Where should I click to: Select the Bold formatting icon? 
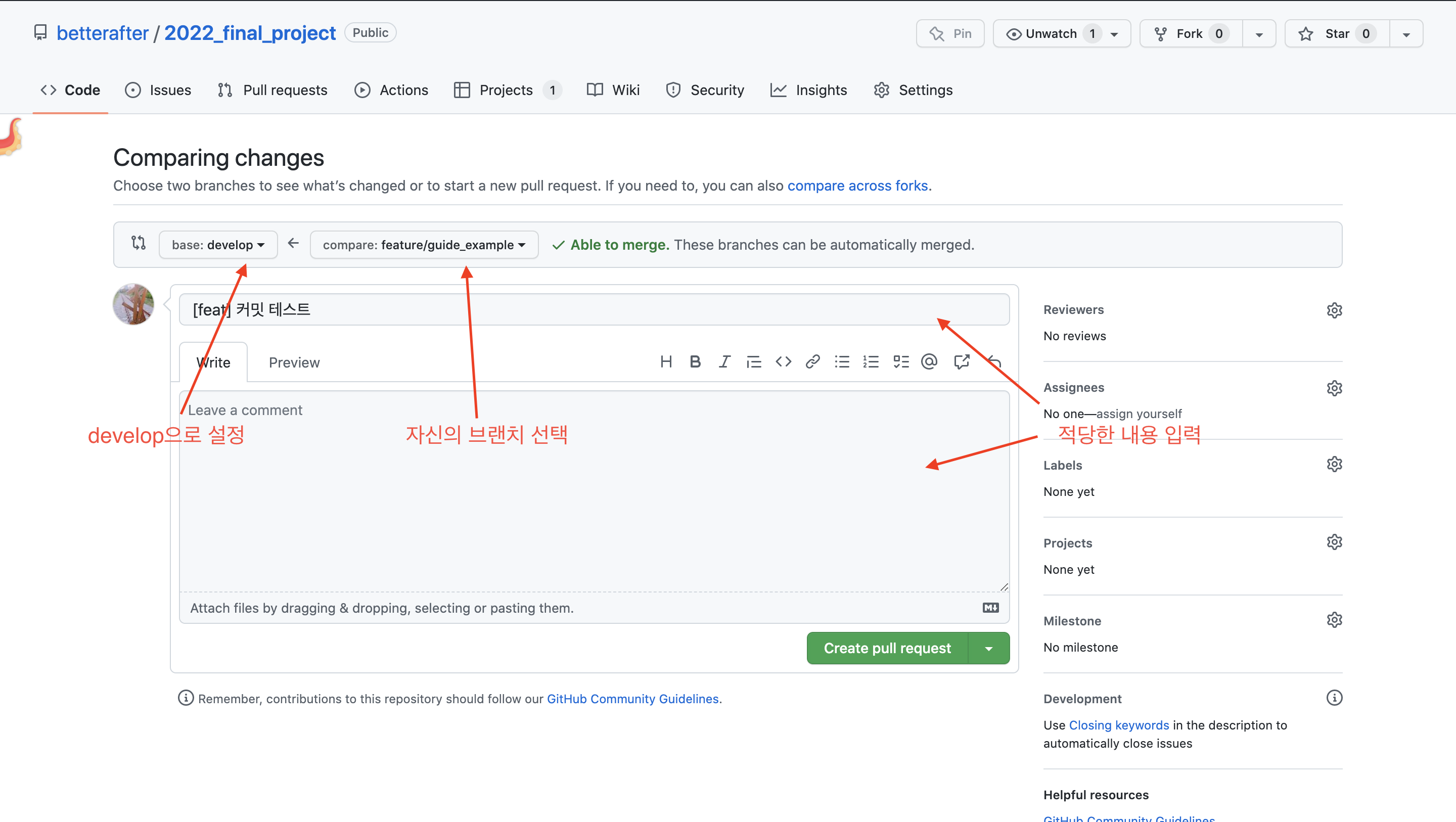[695, 362]
